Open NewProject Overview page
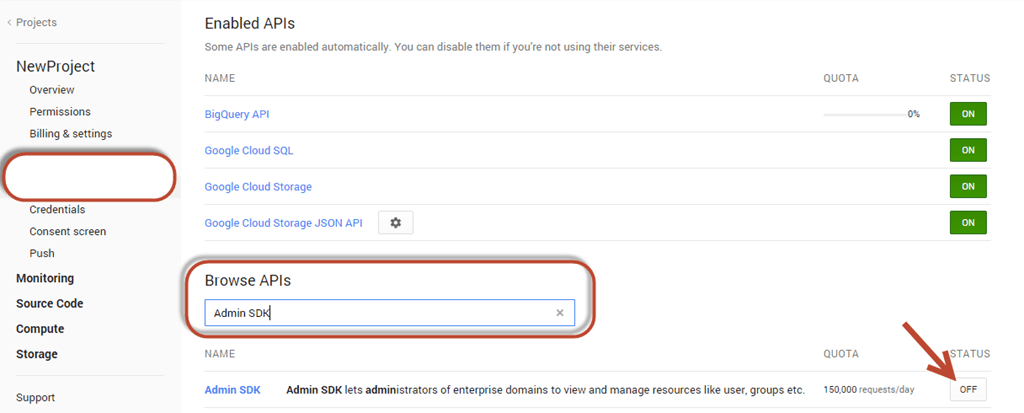Screen dimensions: 1024x413 52,90
